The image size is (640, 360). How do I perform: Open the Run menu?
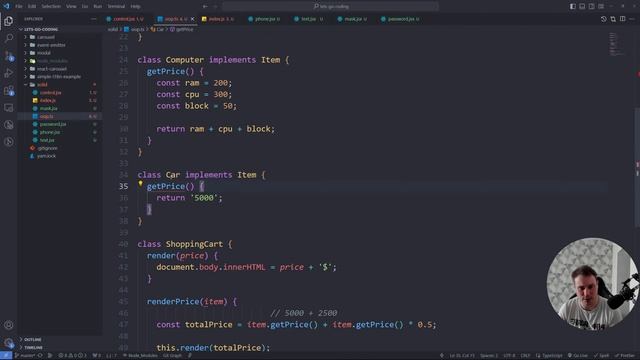click(x=98, y=7)
